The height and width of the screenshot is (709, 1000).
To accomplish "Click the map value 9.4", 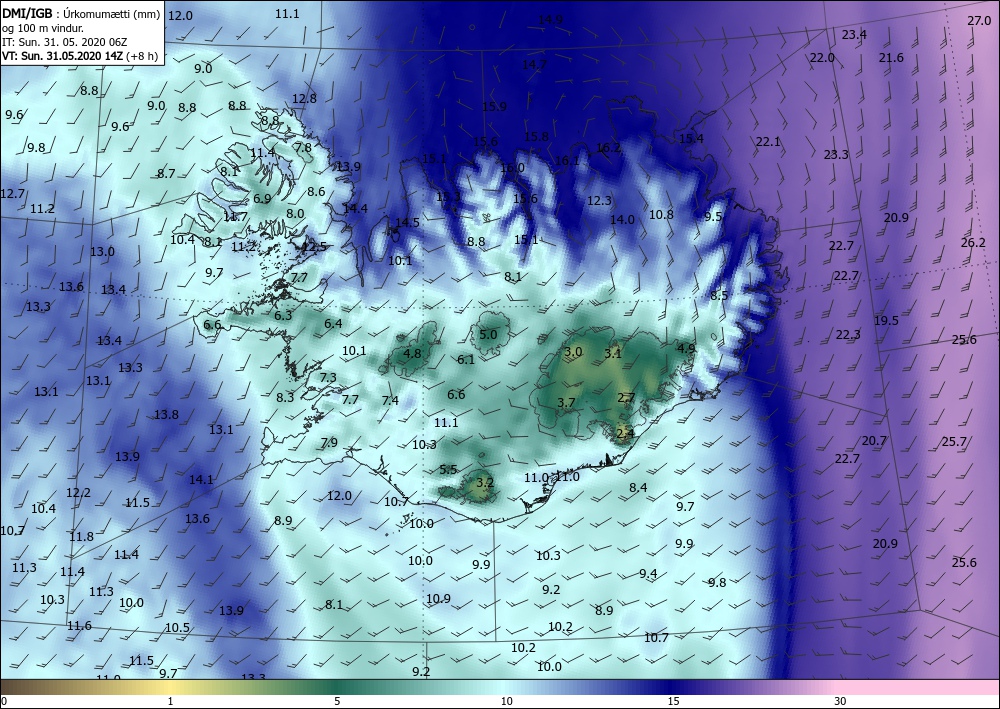I will (x=648, y=573).
